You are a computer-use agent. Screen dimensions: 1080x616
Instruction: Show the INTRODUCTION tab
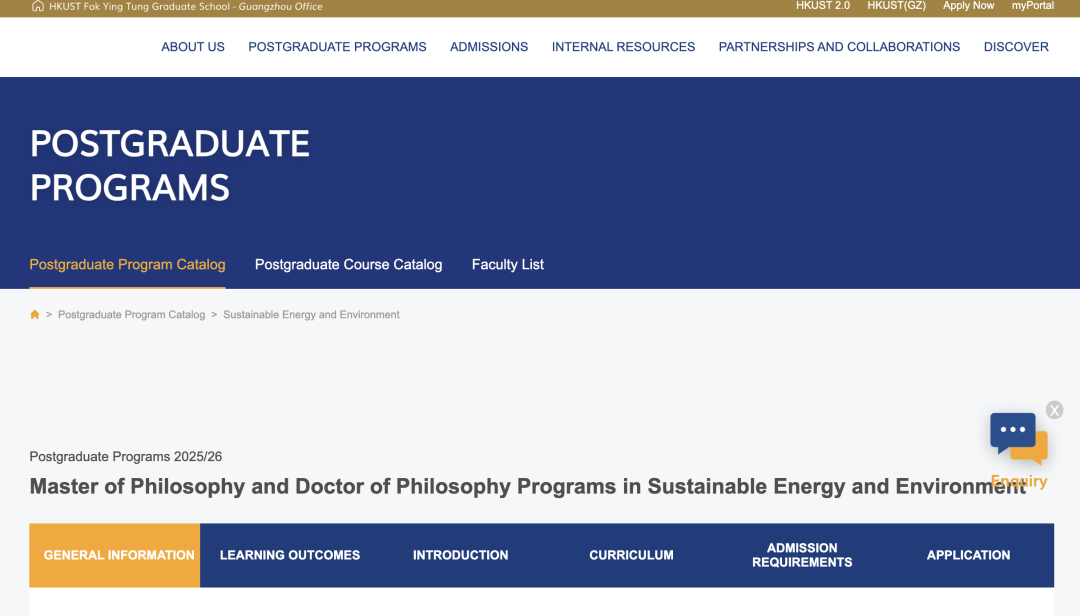461,555
